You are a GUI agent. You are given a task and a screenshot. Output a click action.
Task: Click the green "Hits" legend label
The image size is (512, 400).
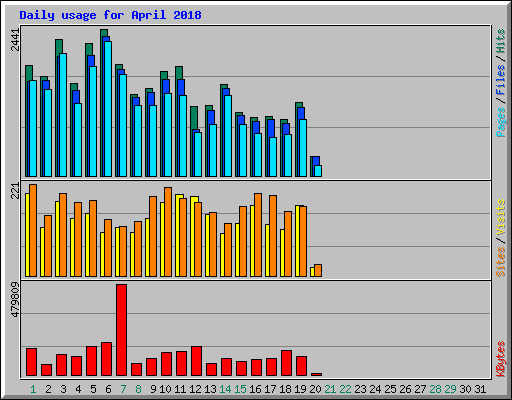tap(501, 41)
